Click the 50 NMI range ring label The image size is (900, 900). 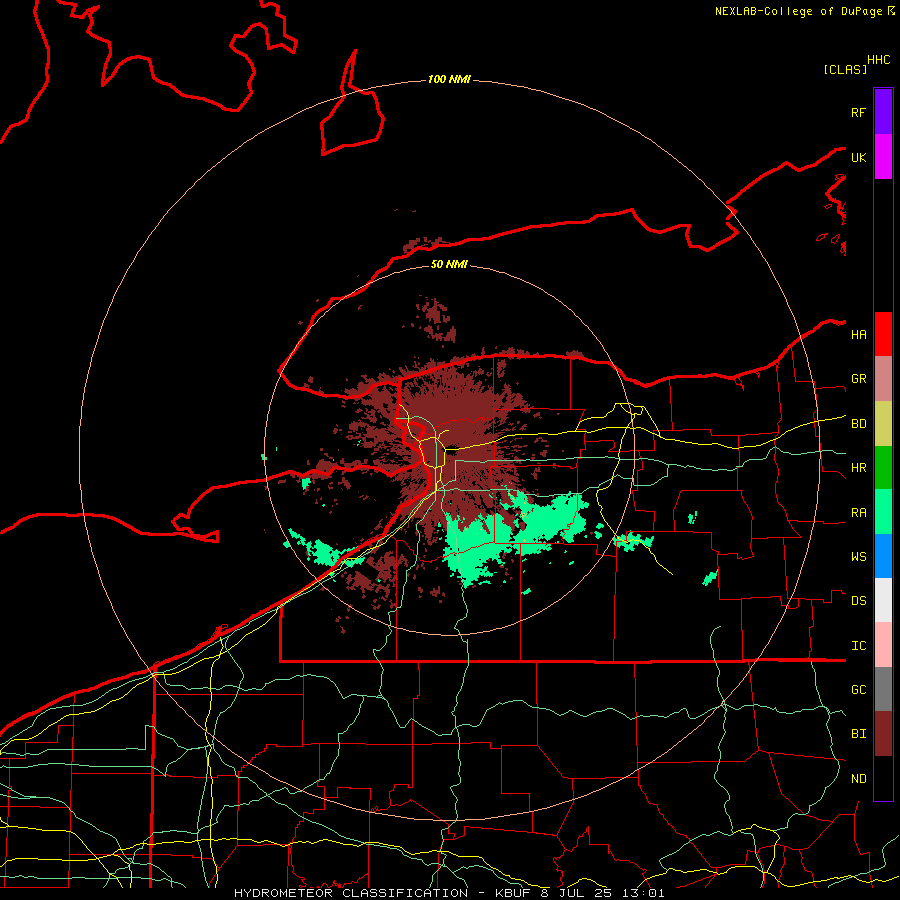pos(449,264)
